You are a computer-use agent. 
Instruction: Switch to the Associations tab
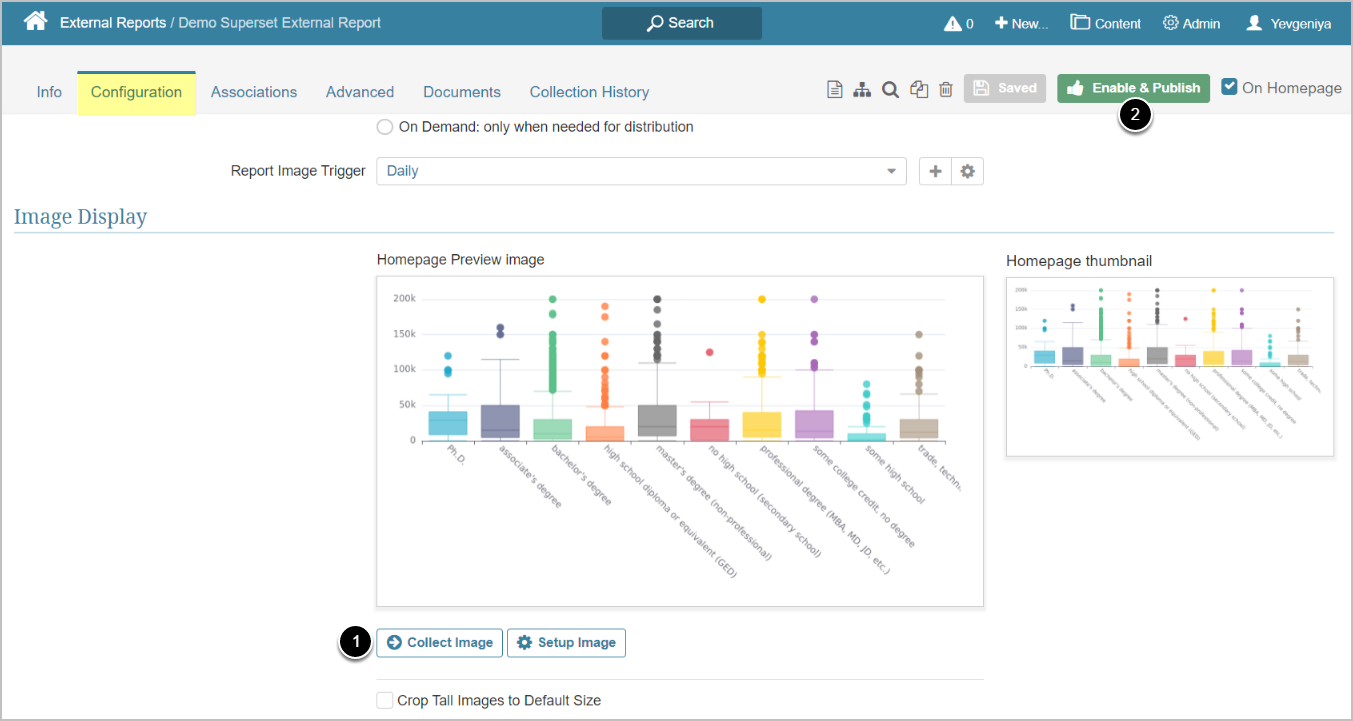(254, 92)
